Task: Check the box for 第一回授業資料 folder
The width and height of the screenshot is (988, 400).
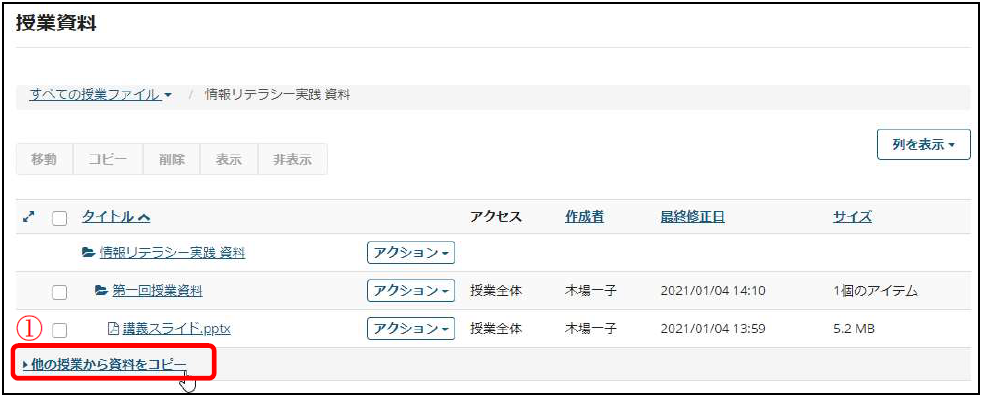Action: tap(59, 291)
